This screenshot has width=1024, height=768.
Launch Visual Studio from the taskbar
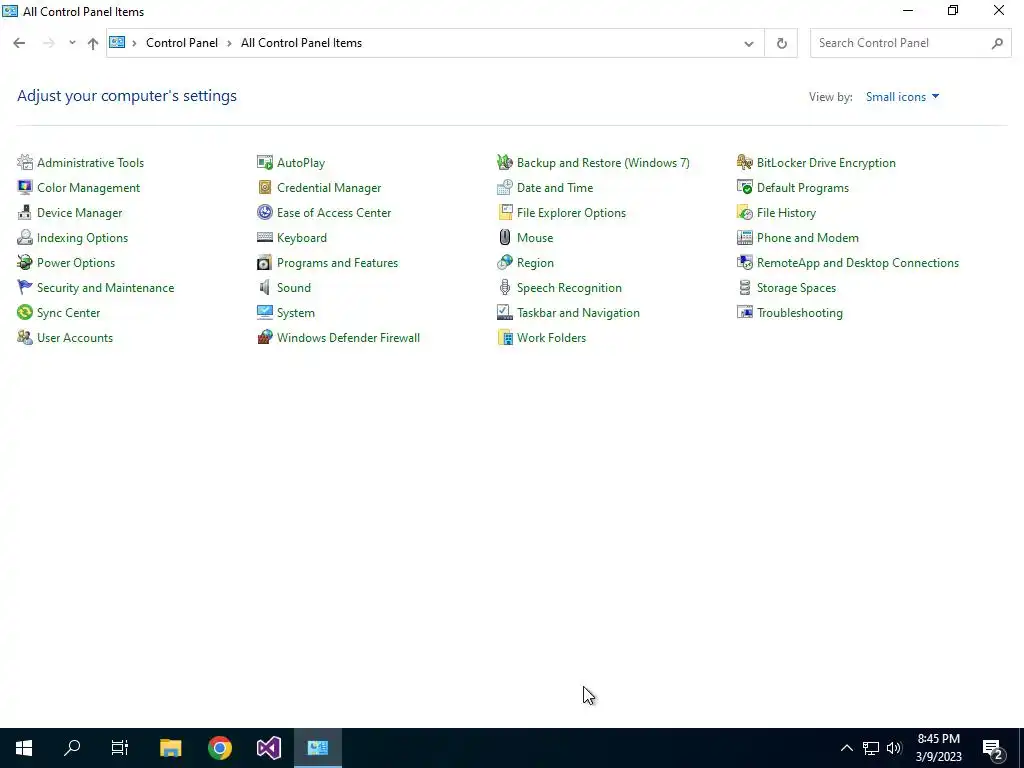268,748
